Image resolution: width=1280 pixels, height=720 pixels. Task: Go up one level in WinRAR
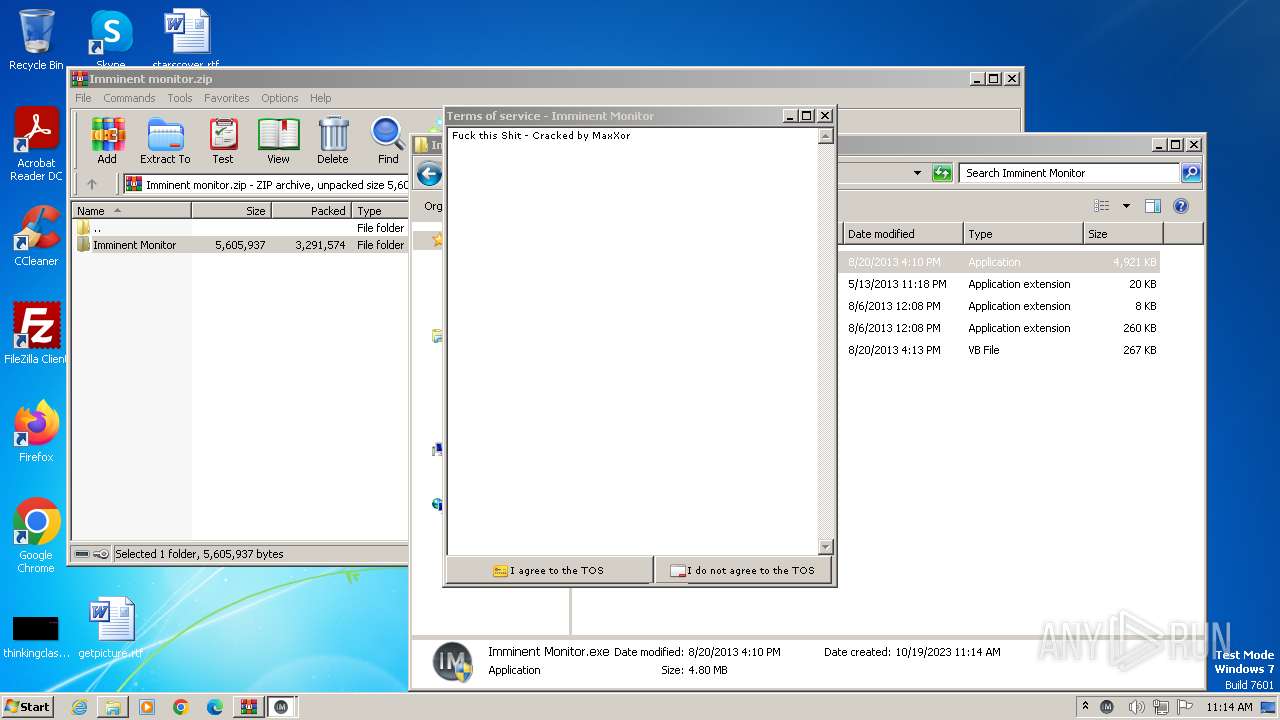click(92, 184)
